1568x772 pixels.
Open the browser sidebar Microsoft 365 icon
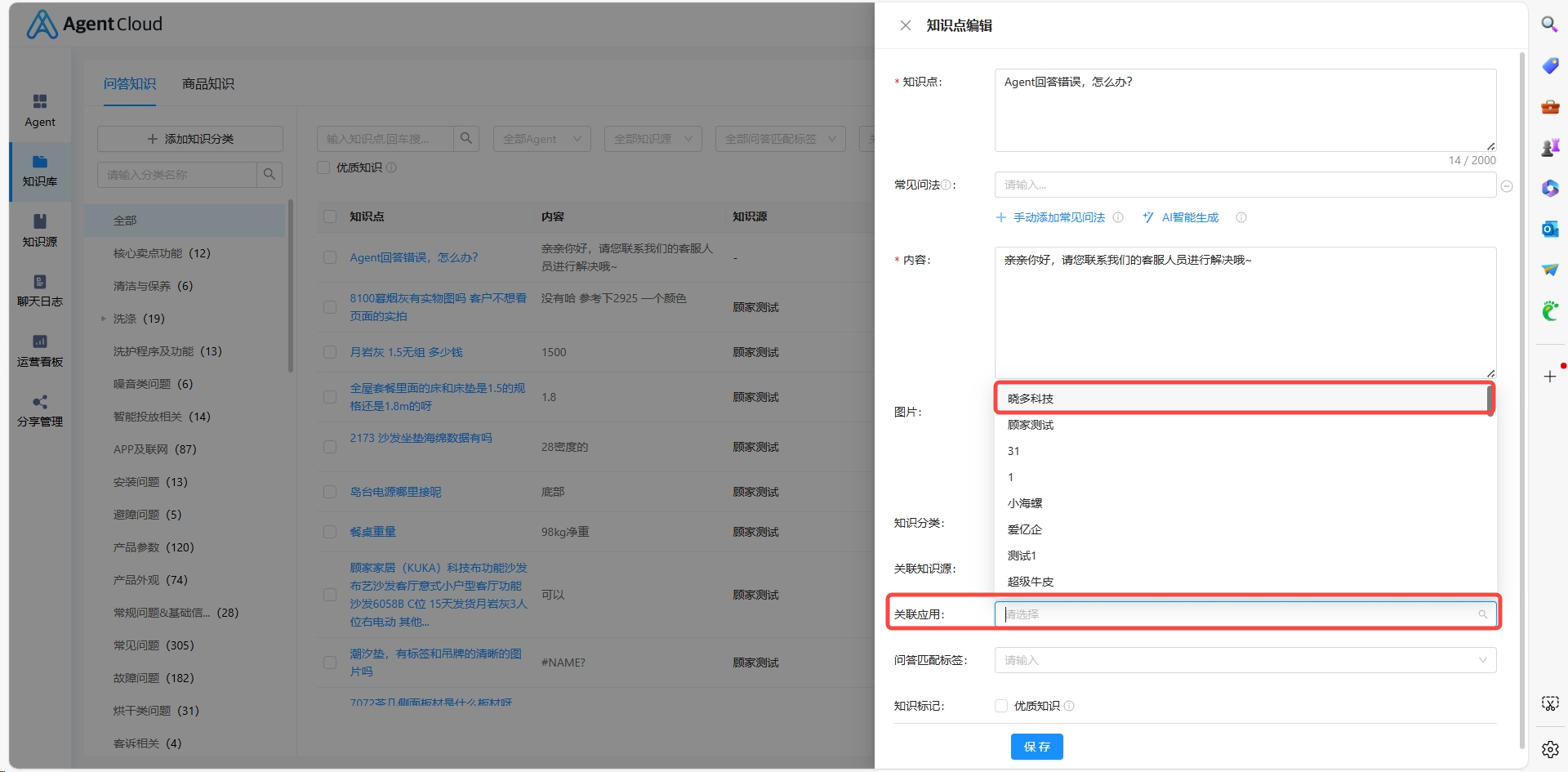click(1549, 188)
